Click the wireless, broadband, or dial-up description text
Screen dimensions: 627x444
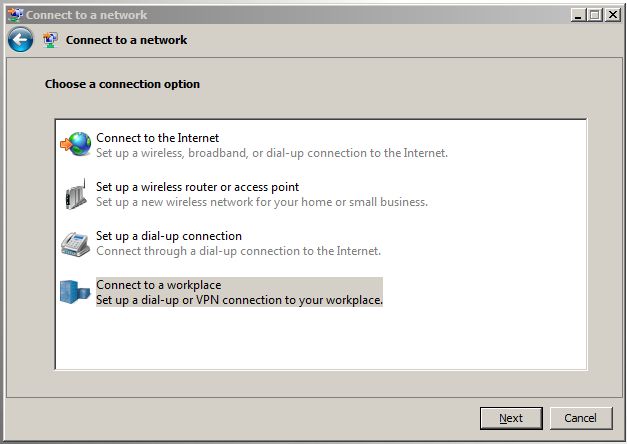click(x=272, y=153)
